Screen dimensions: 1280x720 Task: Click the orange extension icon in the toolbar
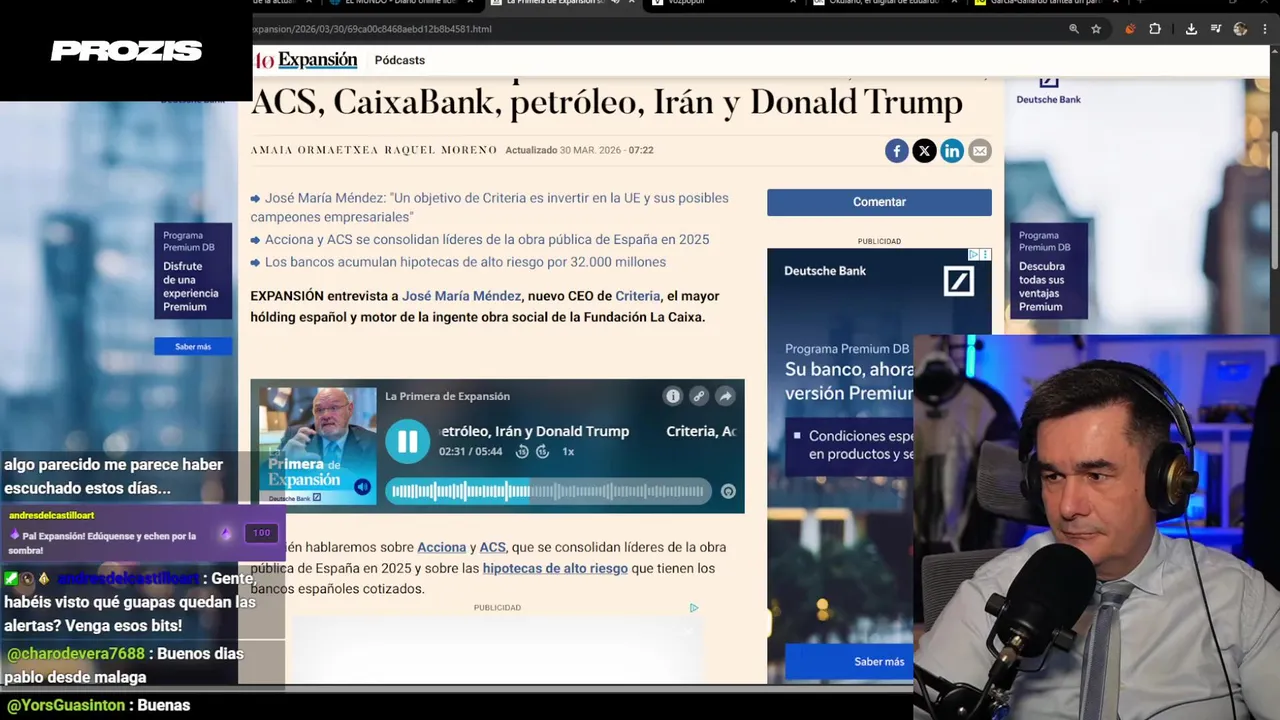tap(1130, 29)
